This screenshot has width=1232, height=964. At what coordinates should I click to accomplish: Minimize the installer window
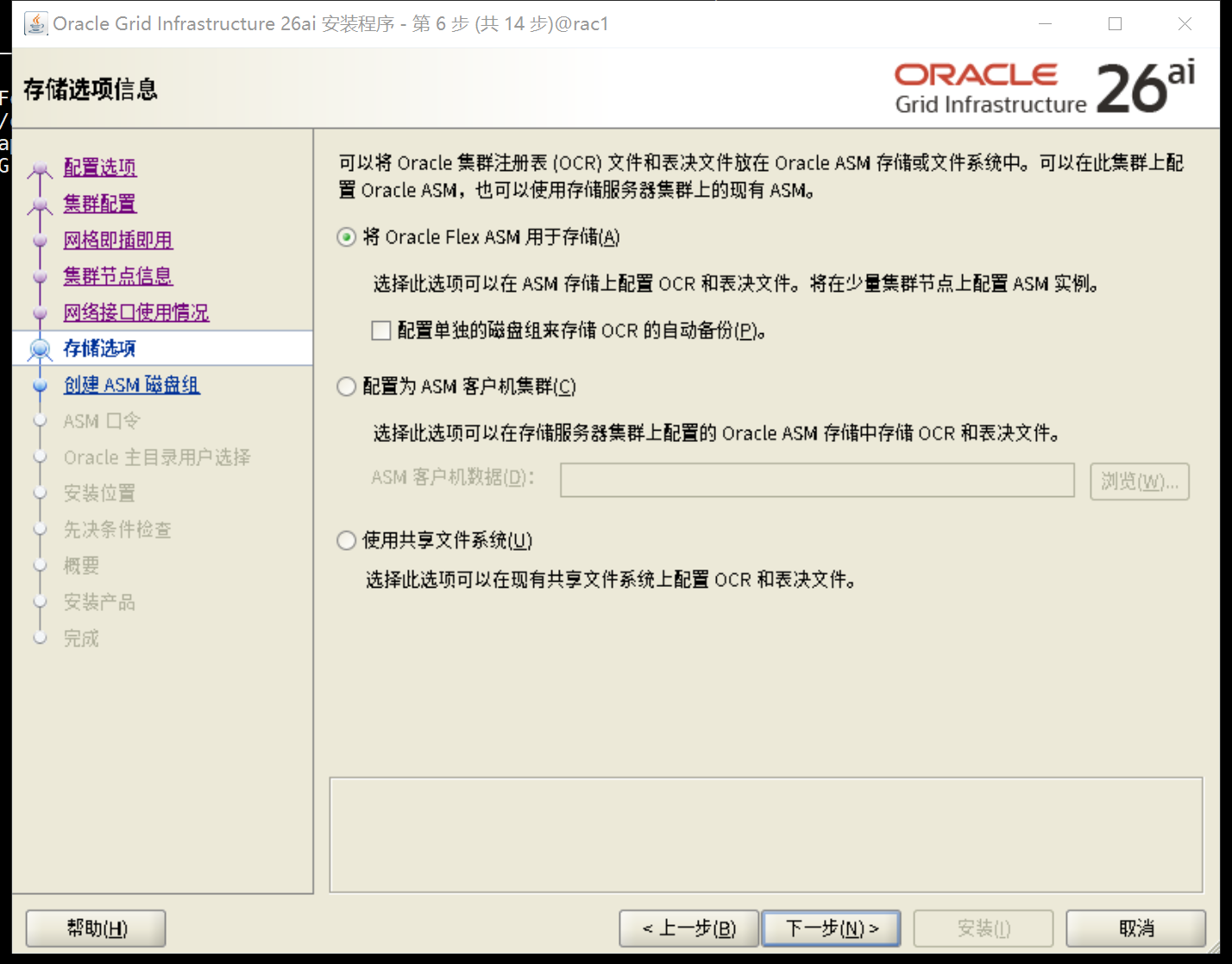pyautogui.click(x=1046, y=24)
